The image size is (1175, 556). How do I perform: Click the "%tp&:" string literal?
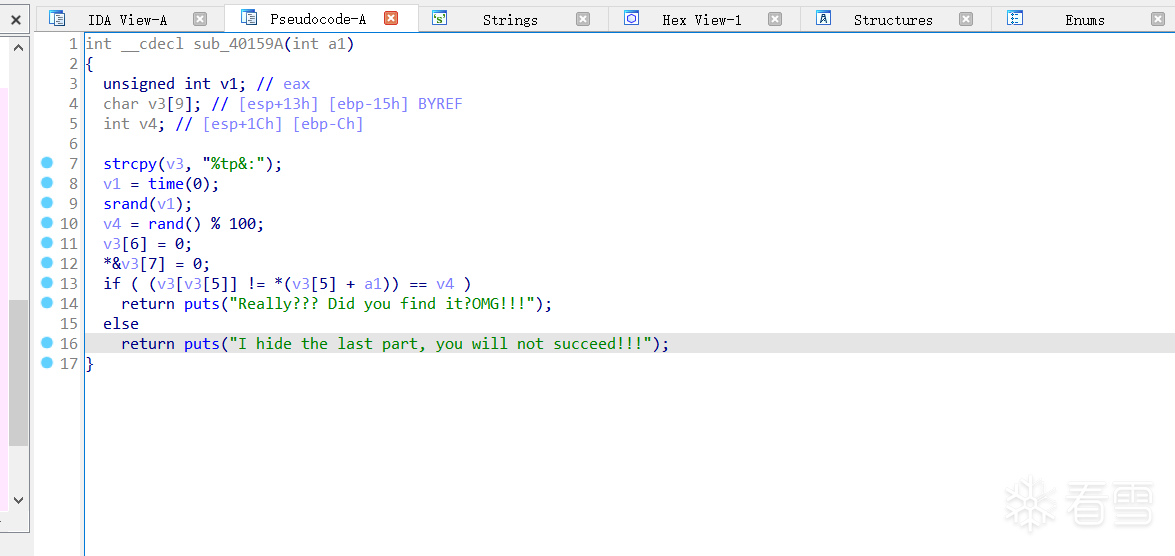(234, 164)
